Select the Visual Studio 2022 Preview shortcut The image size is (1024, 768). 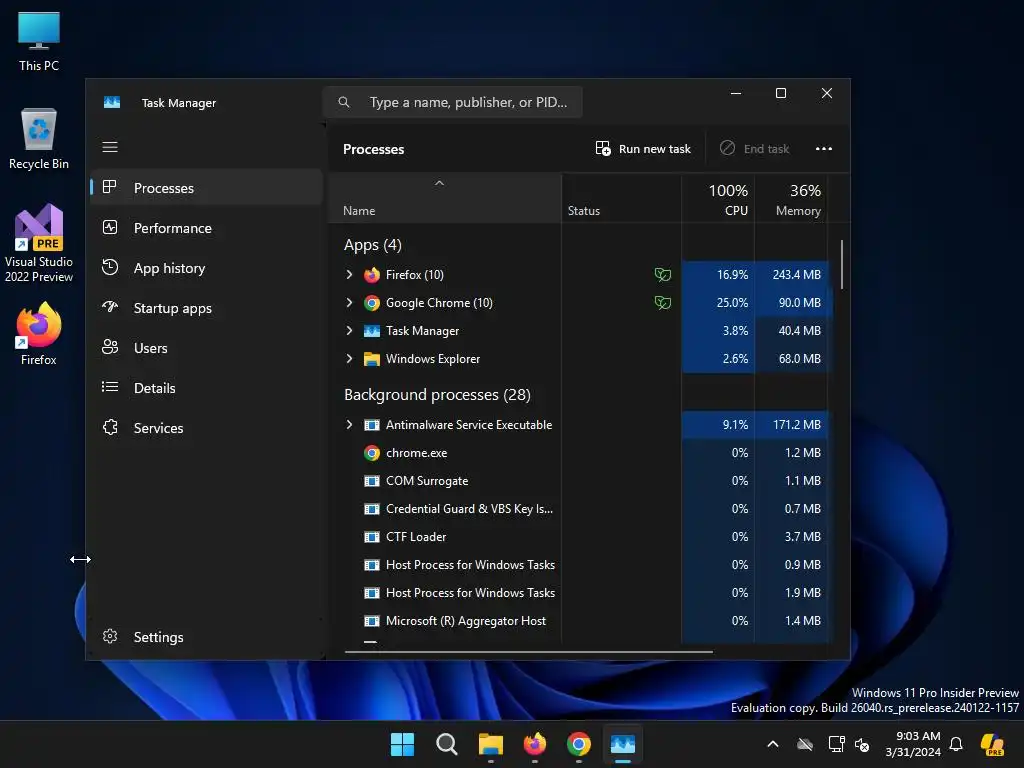point(39,244)
